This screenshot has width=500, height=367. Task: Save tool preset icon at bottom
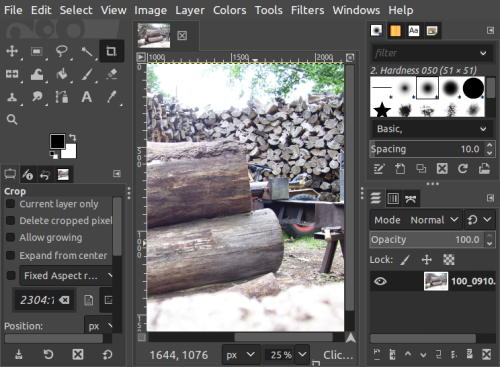19,354
